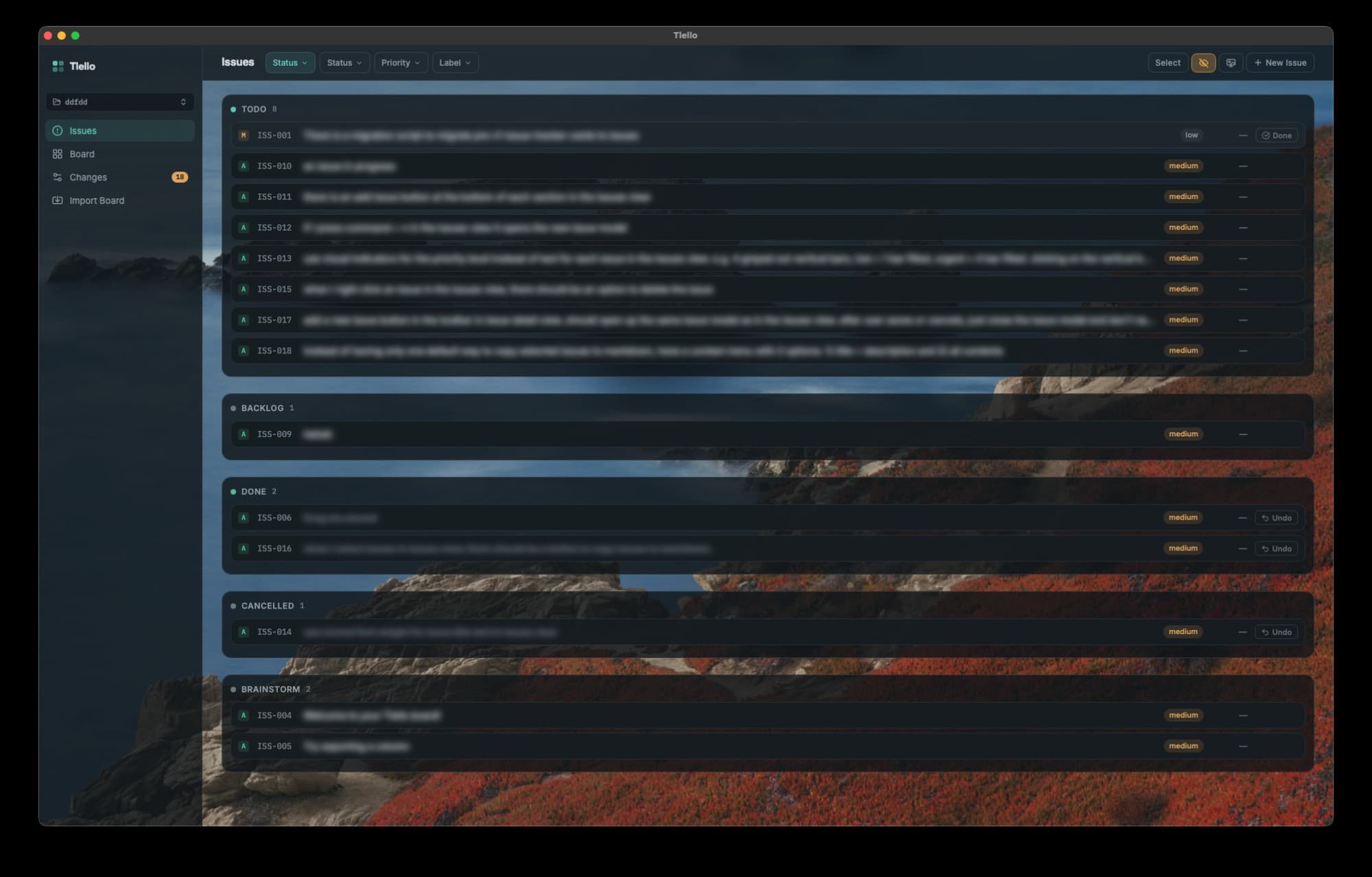
Task: Click the green status dot beside TODO
Action: point(233,108)
